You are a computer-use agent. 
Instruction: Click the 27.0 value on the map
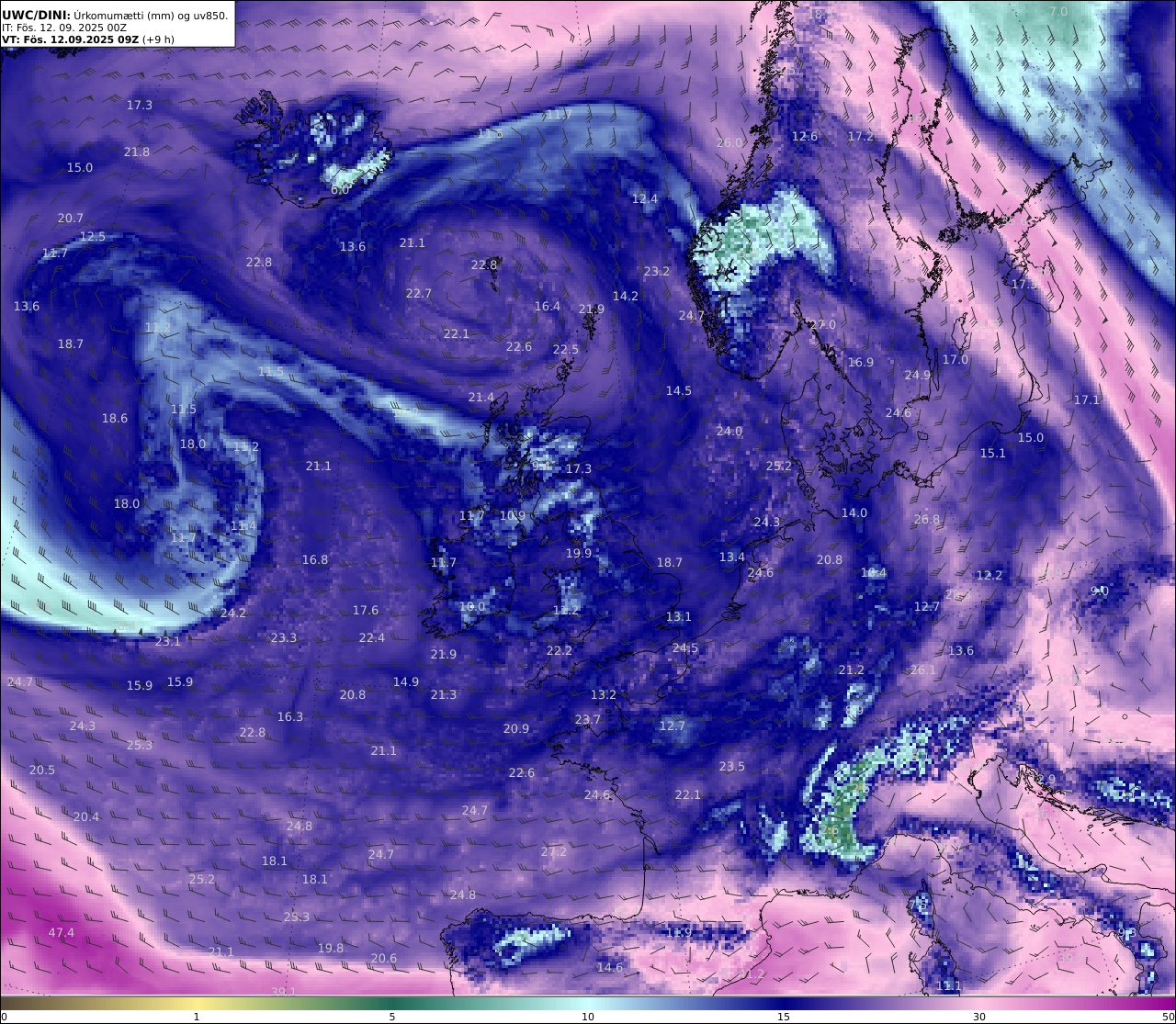coord(823,324)
